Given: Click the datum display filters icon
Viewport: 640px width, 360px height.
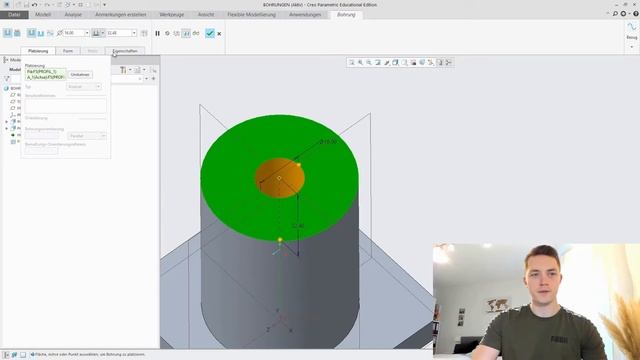Looking at the screenshot, I should tap(431, 62).
